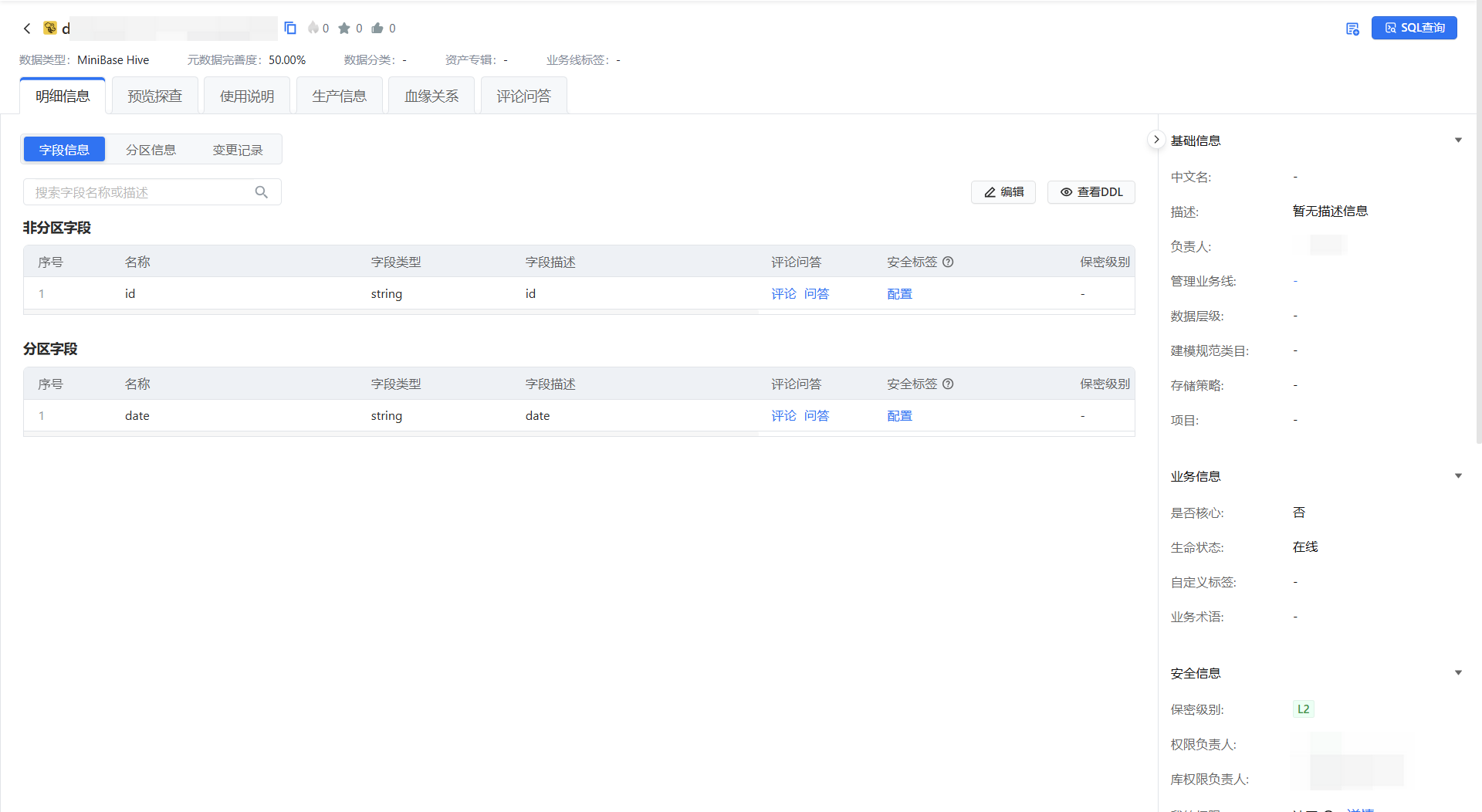Click the flame popularity icon

coord(313,29)
